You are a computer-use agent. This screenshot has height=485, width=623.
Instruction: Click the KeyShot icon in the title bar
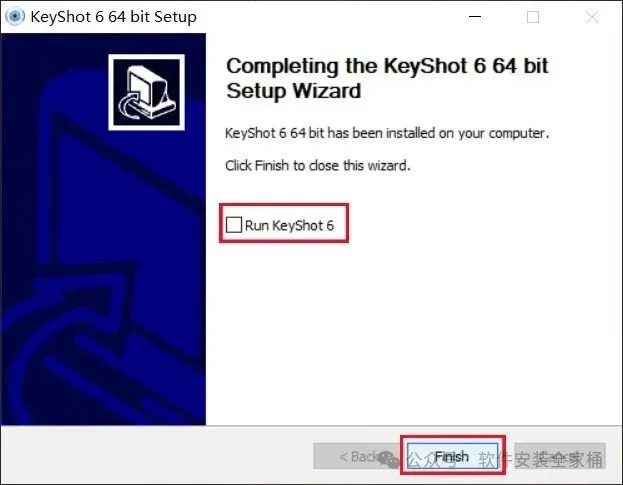pyautogui.click(x=15, y=17)
